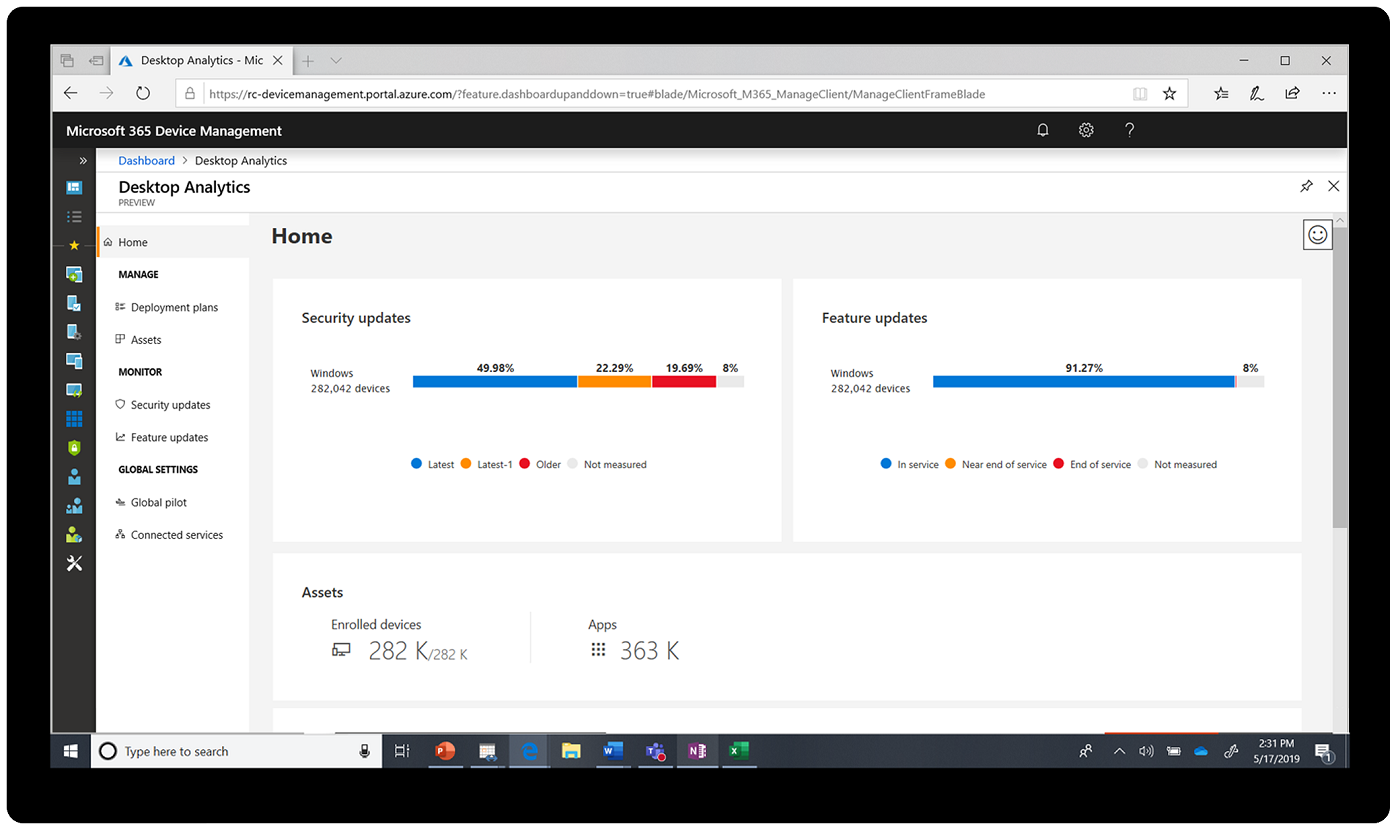This screenshot has width=1400, height=832.
Task: Select the All services list icon
Action: point(74,216)
